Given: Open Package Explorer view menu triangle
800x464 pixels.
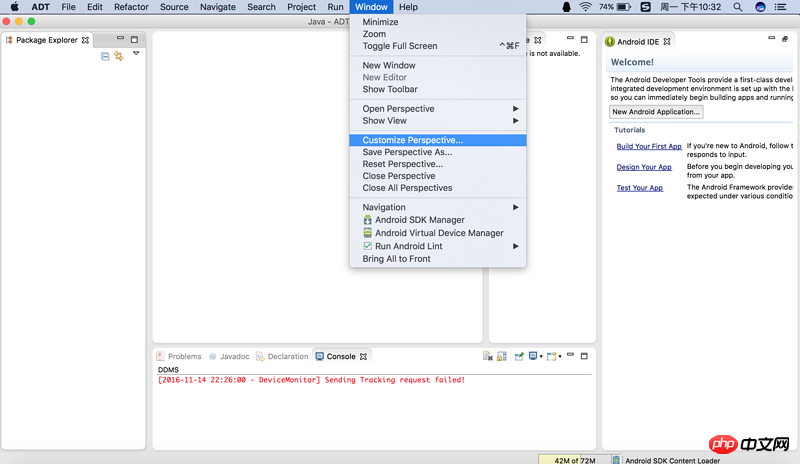Looking at the screenshot, I should [136, 53].
